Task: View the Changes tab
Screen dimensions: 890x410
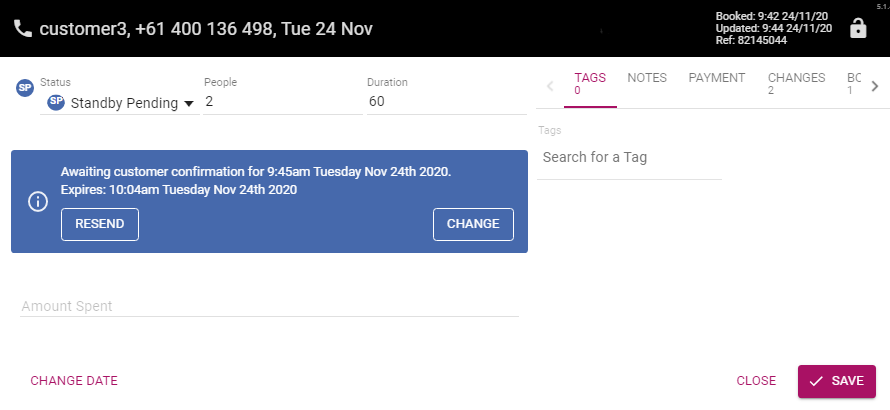Action: point(796,83)
